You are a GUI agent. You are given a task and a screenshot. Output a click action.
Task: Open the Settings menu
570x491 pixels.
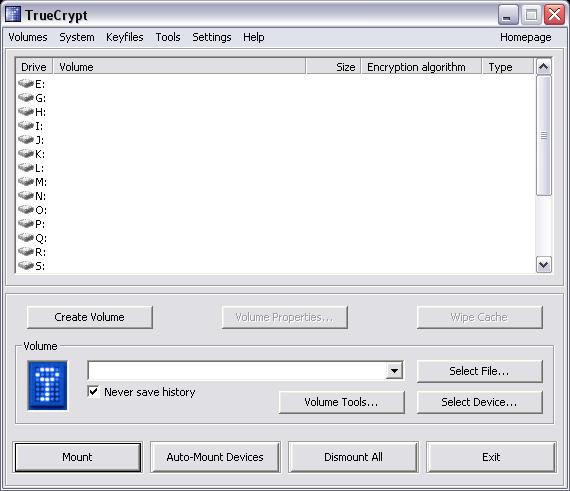coord(212,37)
